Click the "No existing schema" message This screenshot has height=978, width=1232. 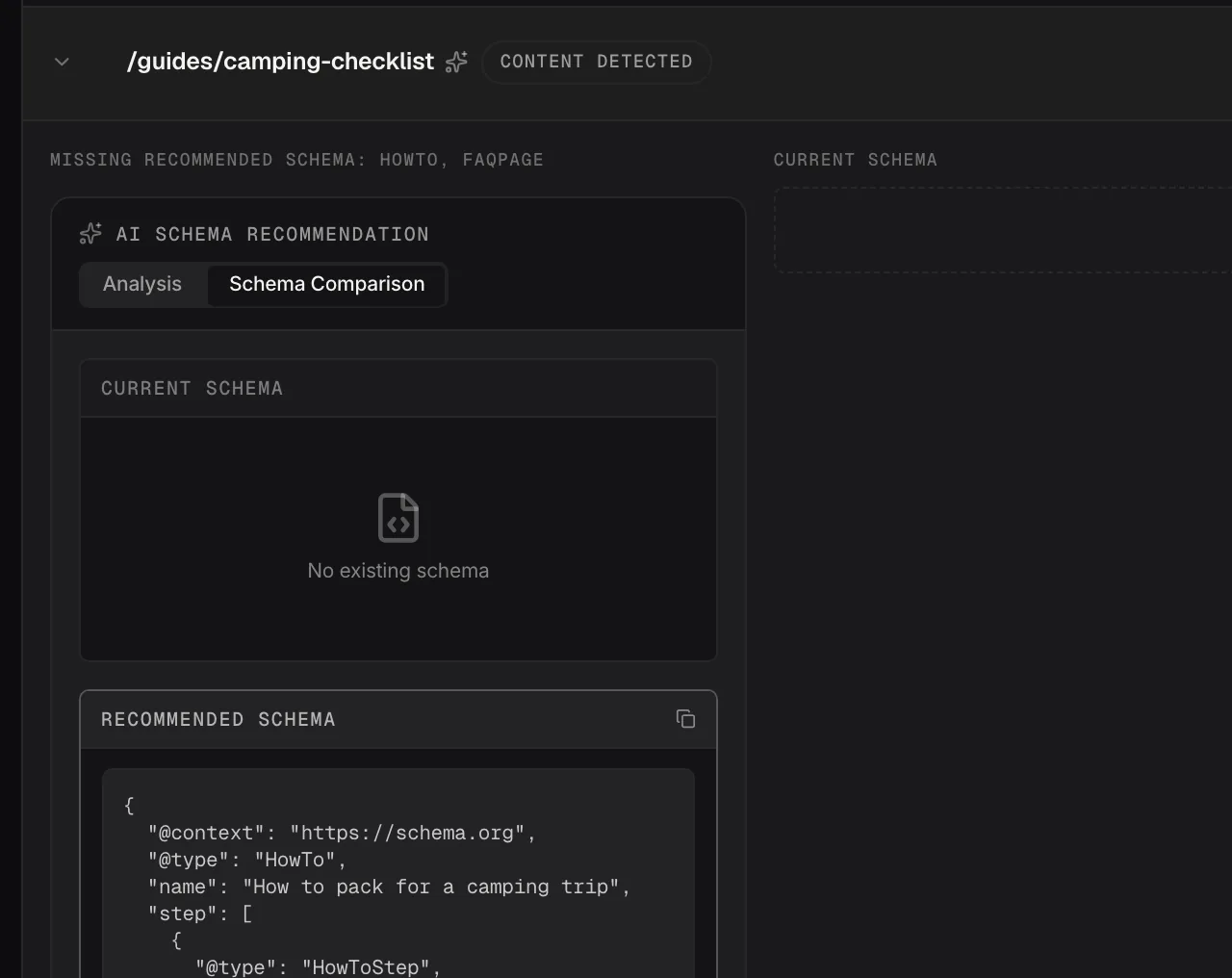coord(398,571)
